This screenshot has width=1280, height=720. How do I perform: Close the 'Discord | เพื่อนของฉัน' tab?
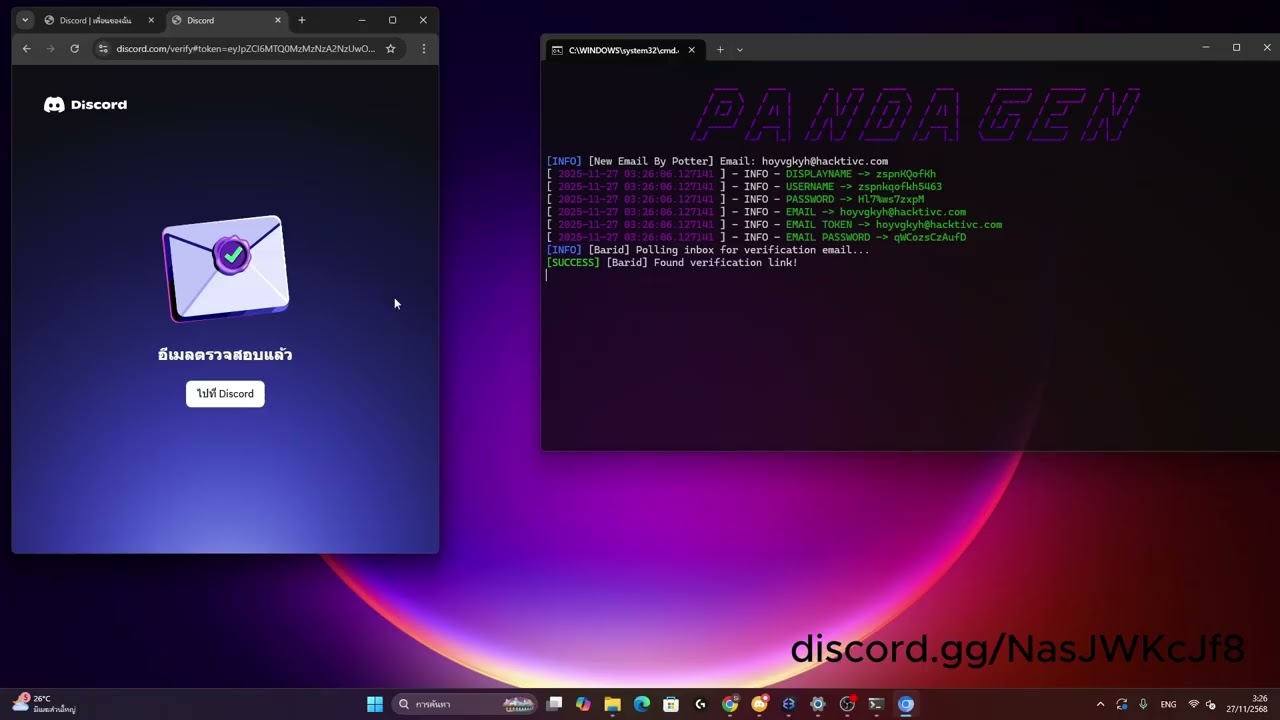pos(151,20)
